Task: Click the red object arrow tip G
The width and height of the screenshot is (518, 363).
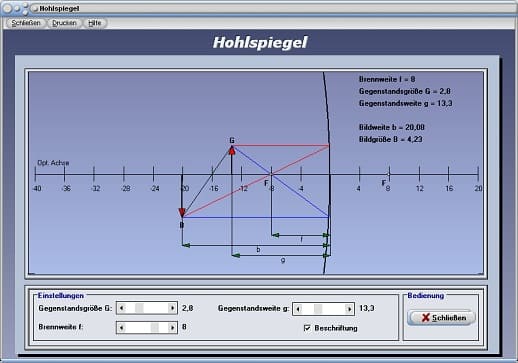Action: click(x=232, y=150)
